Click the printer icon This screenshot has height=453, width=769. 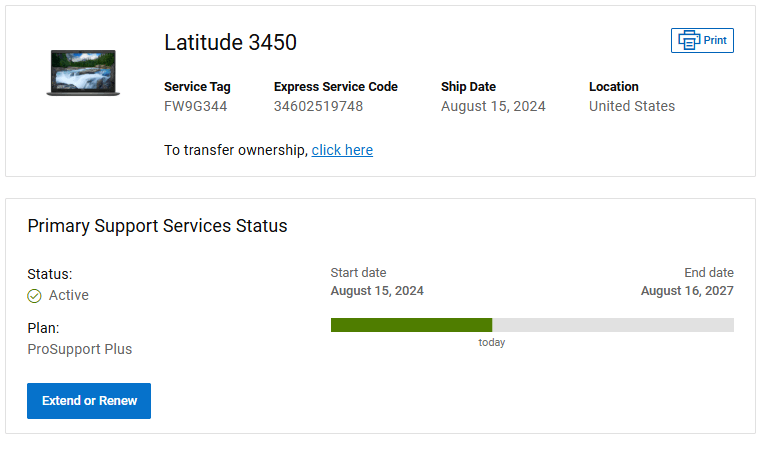pos(689,41)
